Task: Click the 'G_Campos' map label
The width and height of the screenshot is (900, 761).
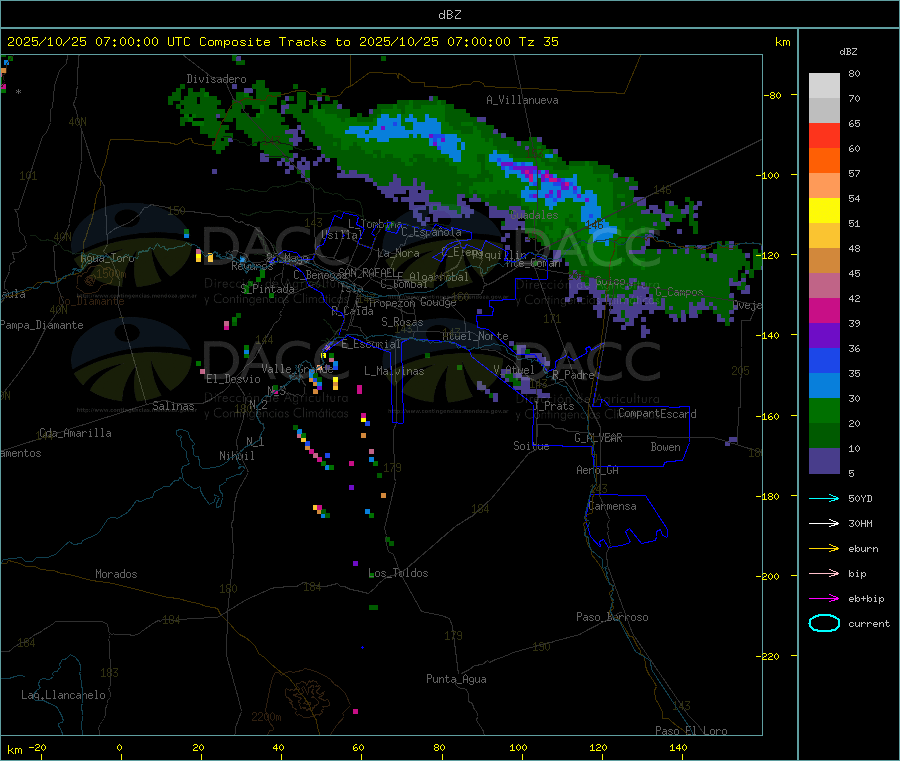Action: [x=679, y=292]
